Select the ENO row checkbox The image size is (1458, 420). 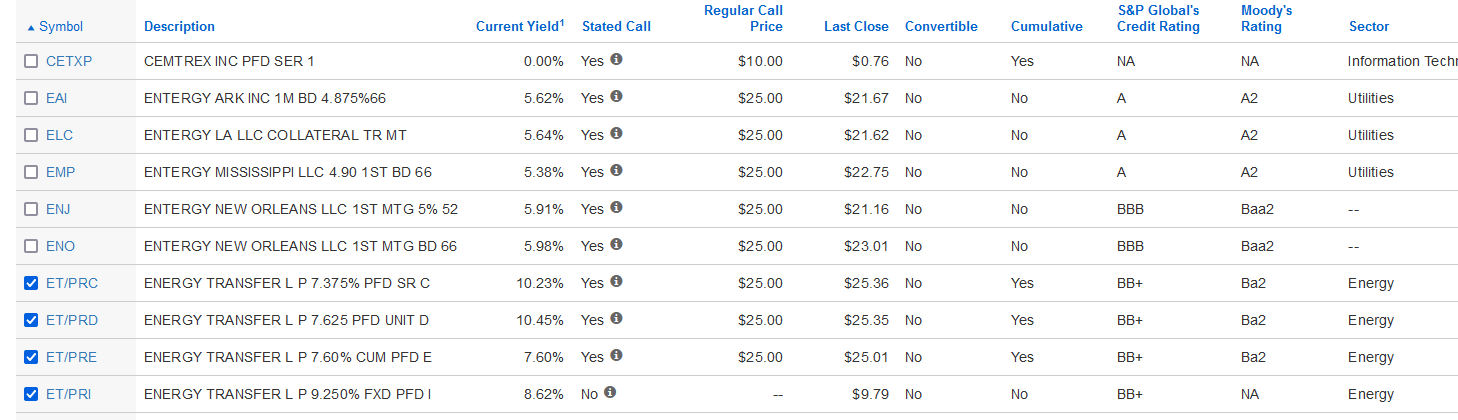click(31, 247)
